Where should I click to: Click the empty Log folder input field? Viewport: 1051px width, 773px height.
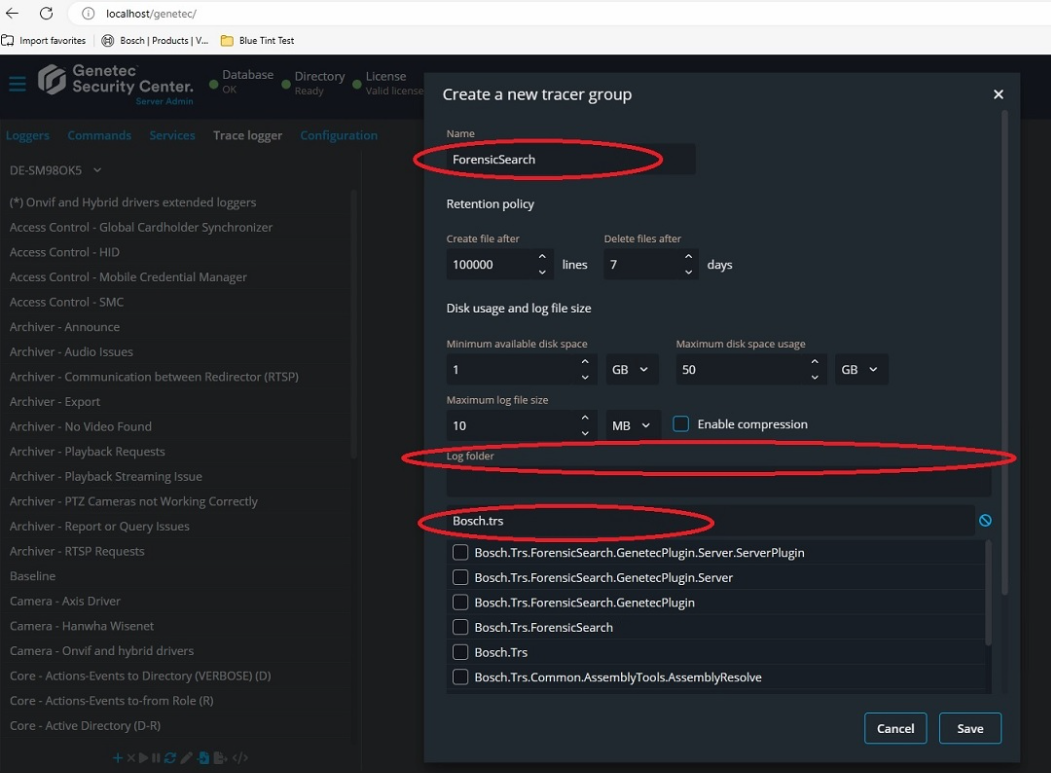[719, 483]
